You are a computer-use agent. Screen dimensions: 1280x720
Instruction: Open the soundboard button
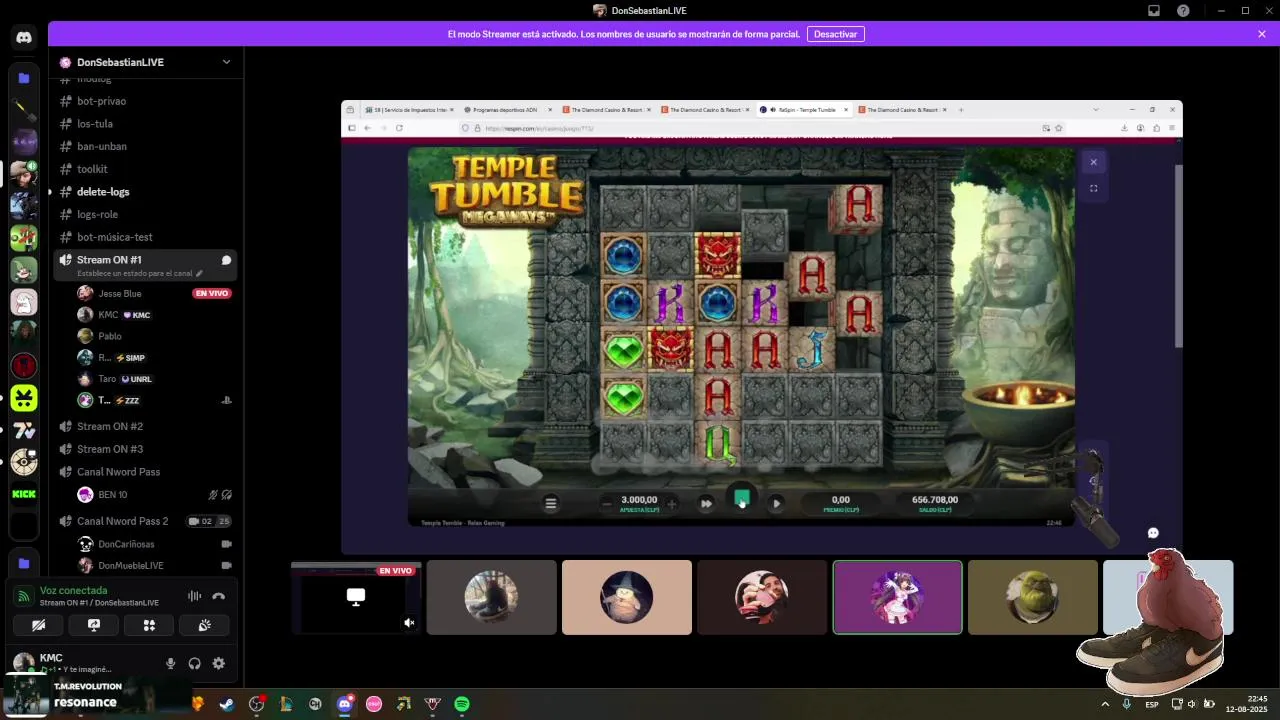(x=204, y=625)
